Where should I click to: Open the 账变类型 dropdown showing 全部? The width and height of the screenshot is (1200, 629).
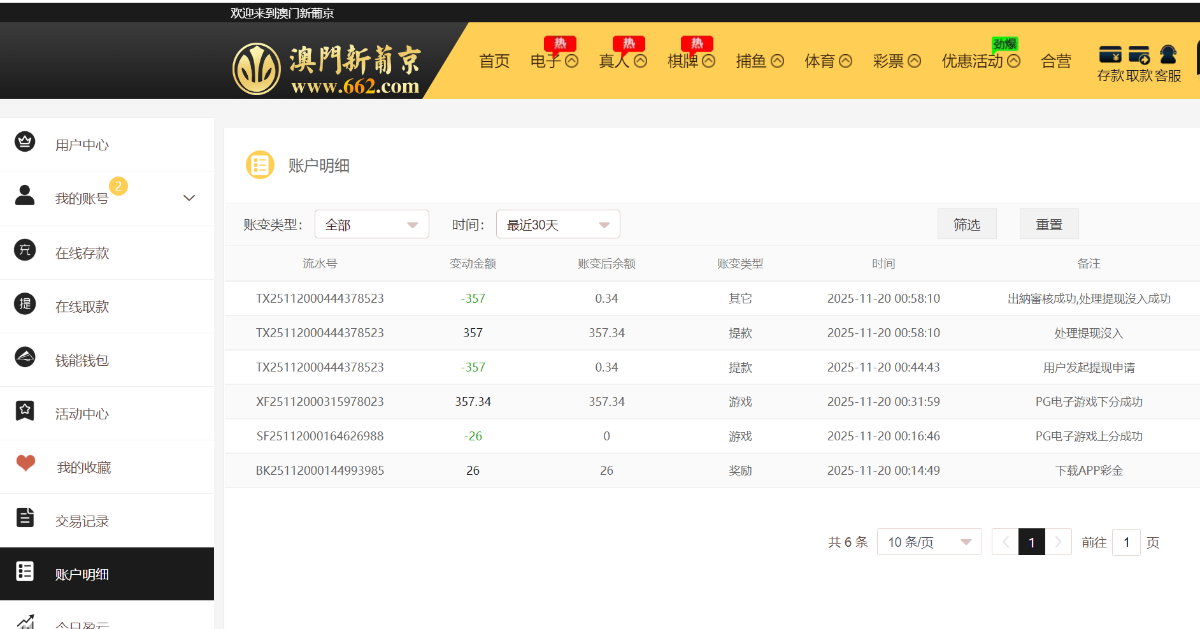(371, 225)
